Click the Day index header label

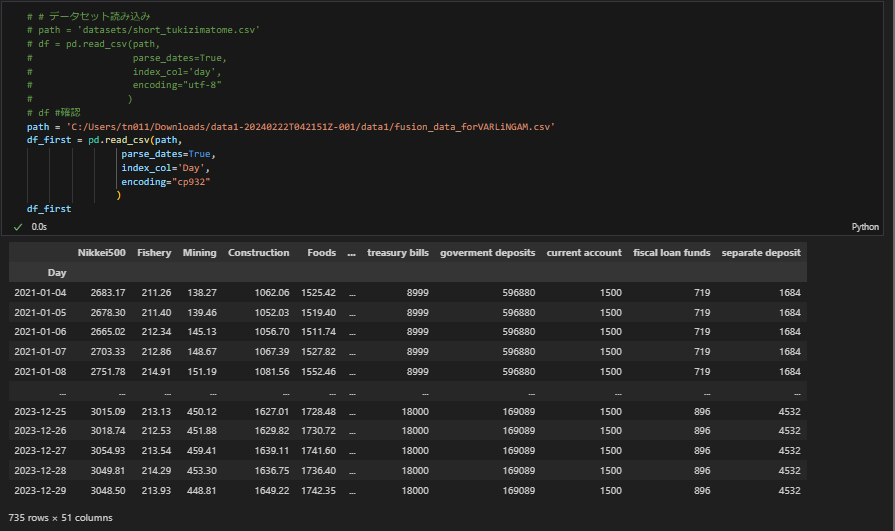click(x=57, y=272)
